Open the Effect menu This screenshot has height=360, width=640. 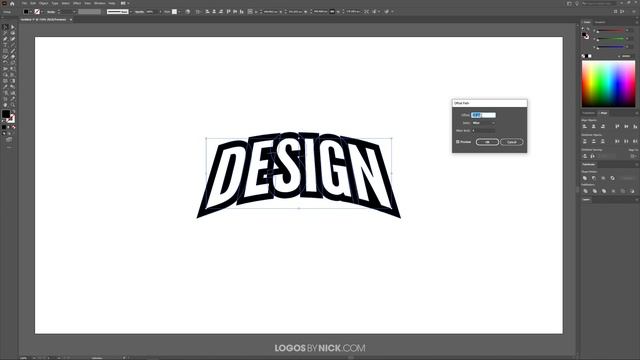pos(77,3)
